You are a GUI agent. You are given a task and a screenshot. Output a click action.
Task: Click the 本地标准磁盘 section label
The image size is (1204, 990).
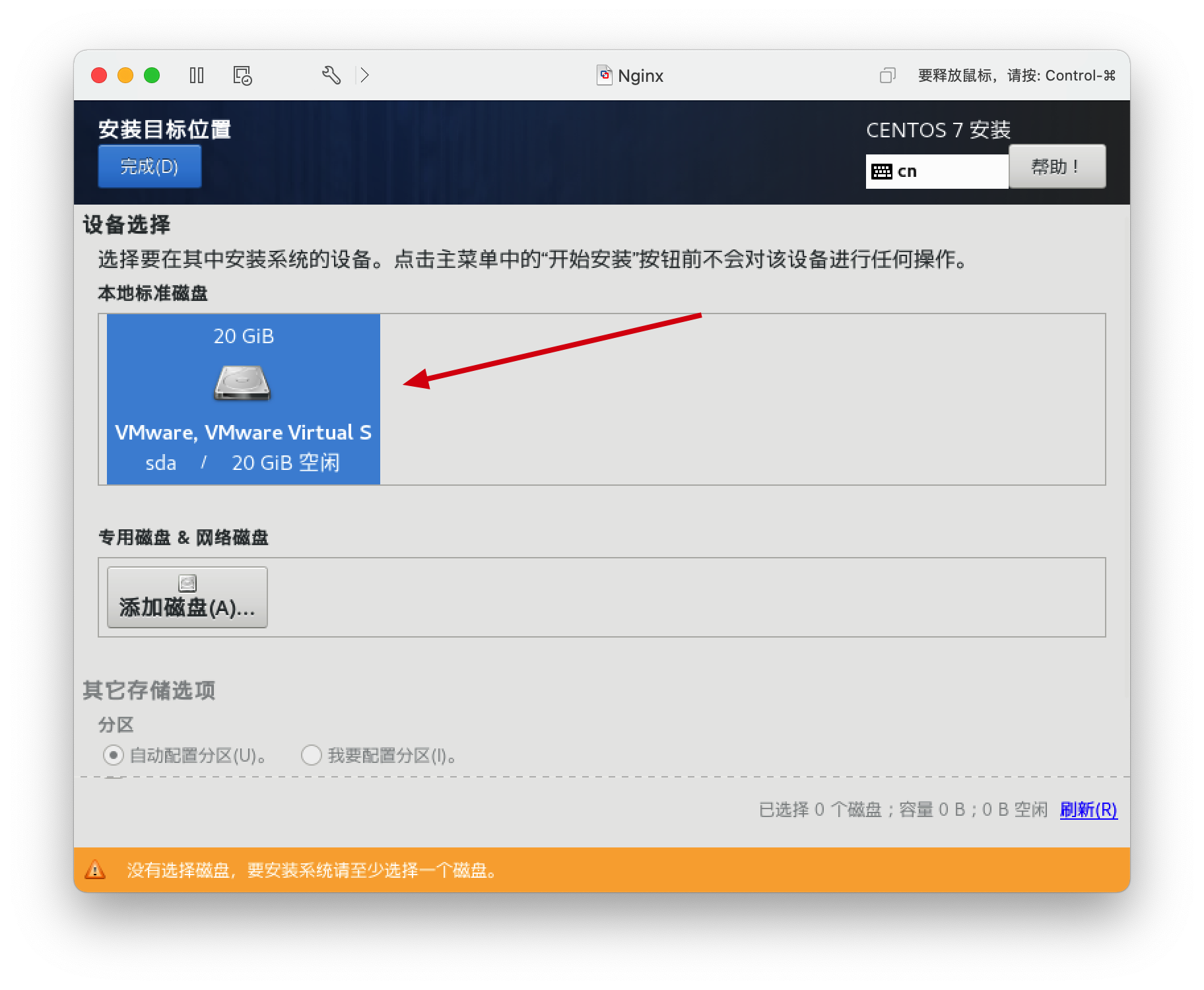(153, 293)
